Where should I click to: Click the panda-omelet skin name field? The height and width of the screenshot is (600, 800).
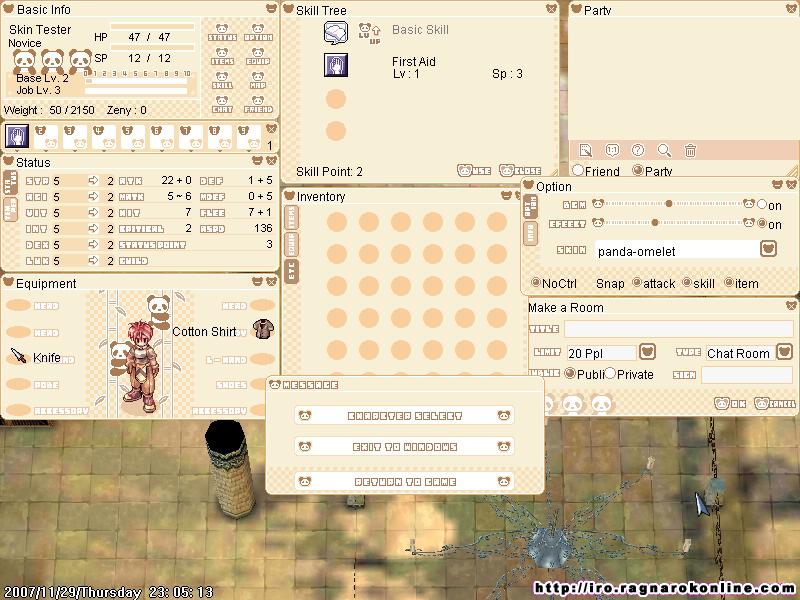pyautogui.click(x=678, y=250)
